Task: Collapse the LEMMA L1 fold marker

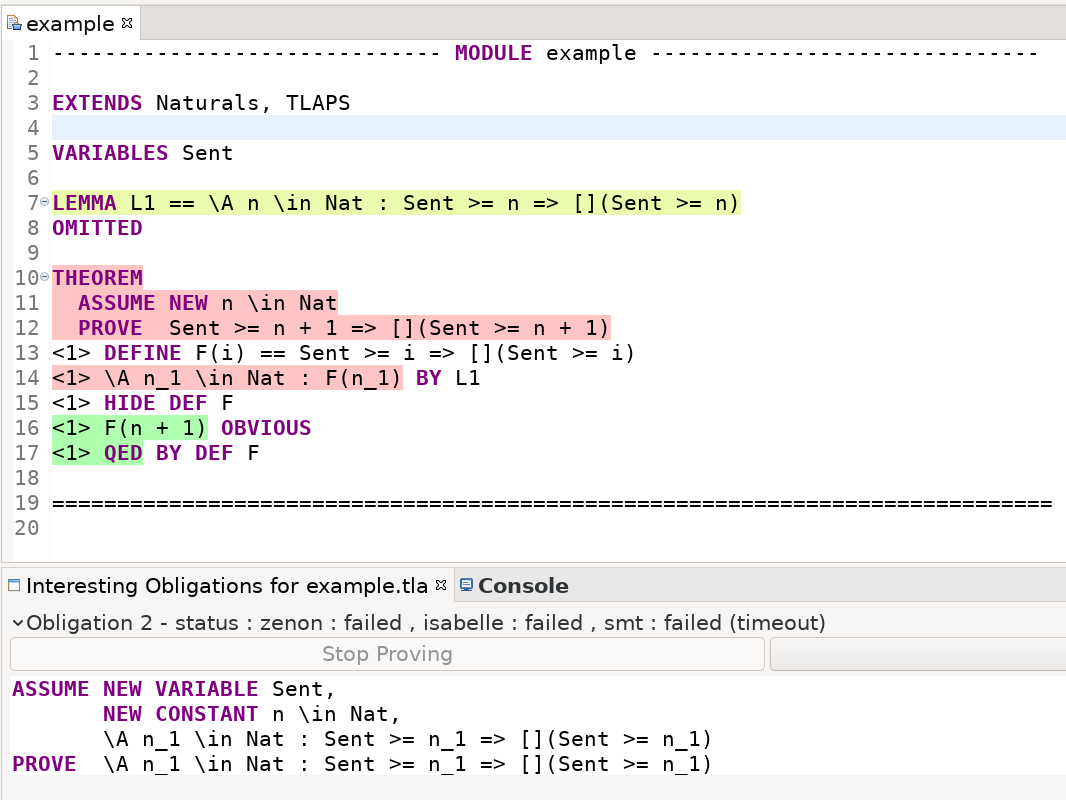Action: point(45,204)
